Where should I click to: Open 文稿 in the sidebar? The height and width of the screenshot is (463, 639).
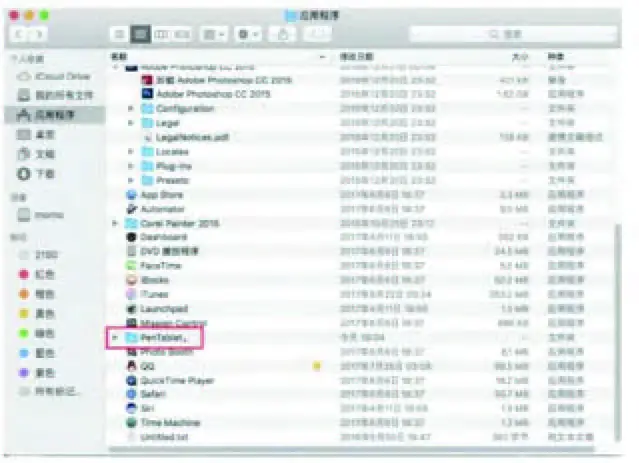36,154
